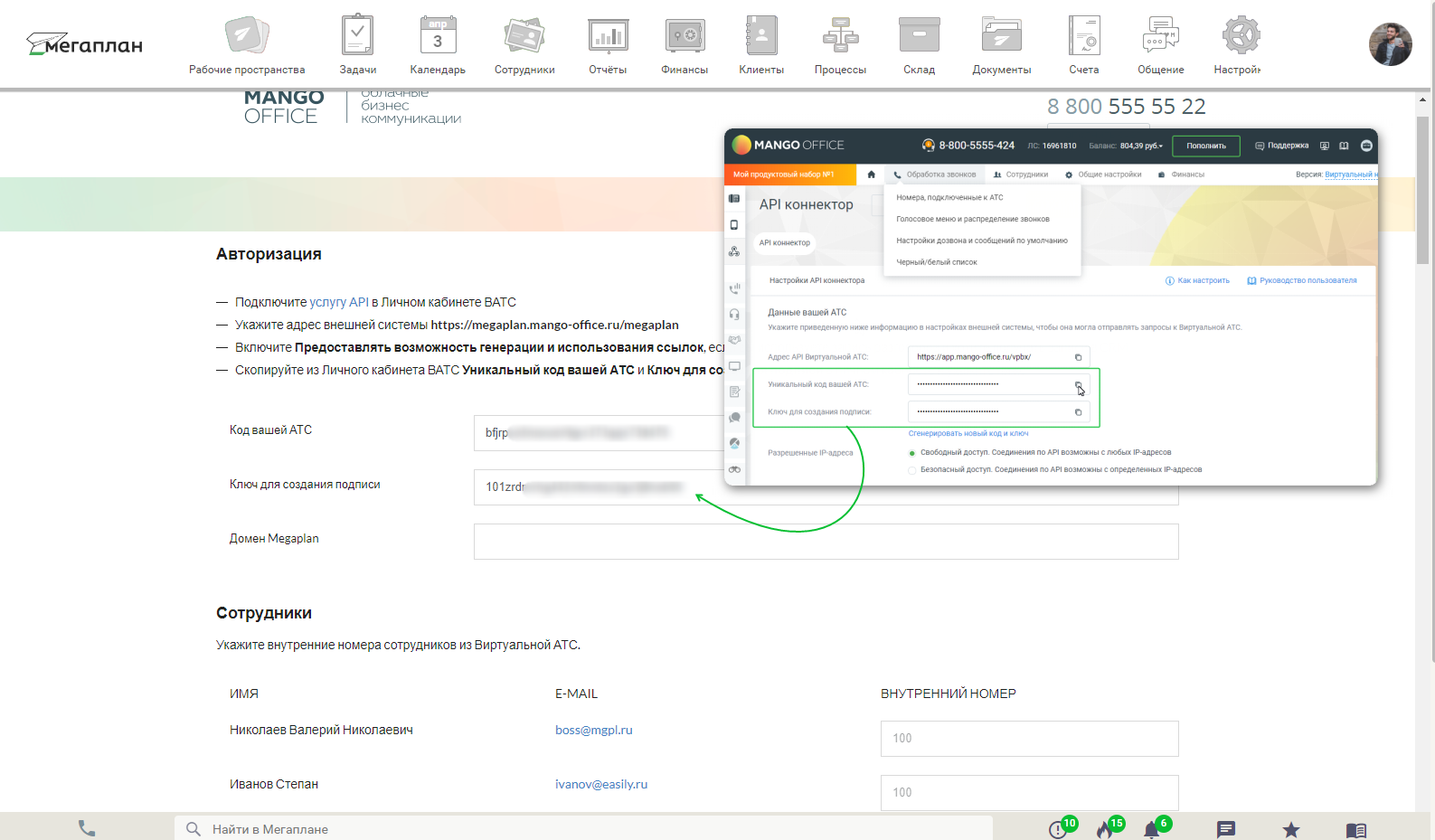1435x840 pixels.
Task: Click the boss@mgpl.ru email link
Action: pyautogui.click(x=594, y=730)
